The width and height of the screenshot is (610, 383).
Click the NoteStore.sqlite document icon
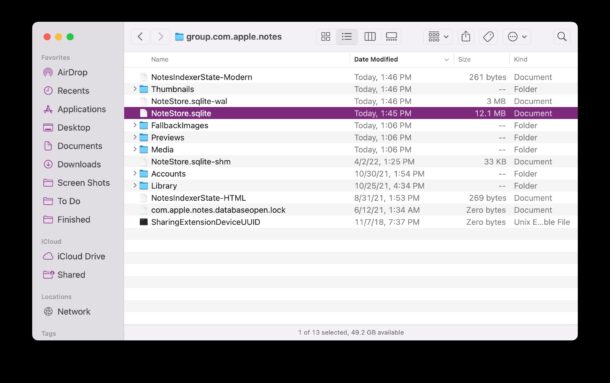point(144,113)
